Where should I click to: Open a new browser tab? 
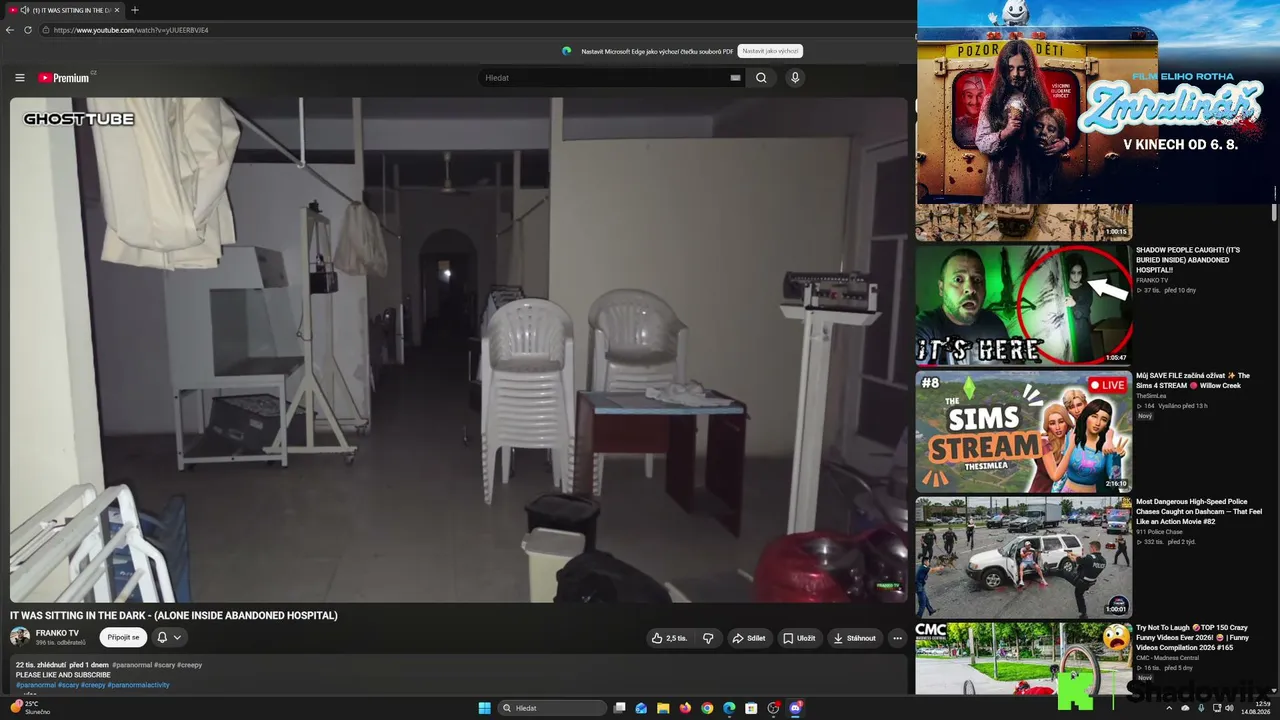point(135,10)
